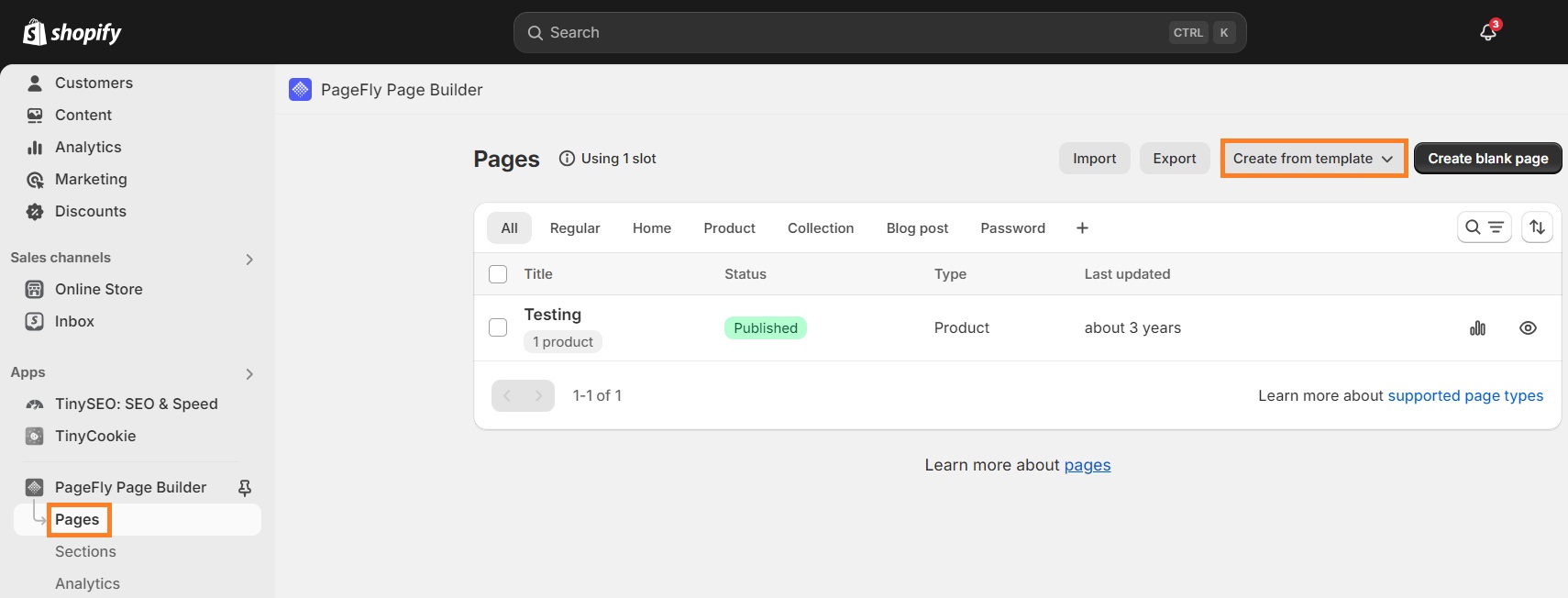The image size is (1568, 598).
Task: Open Sections under PageFly
Action: (85, 551)
